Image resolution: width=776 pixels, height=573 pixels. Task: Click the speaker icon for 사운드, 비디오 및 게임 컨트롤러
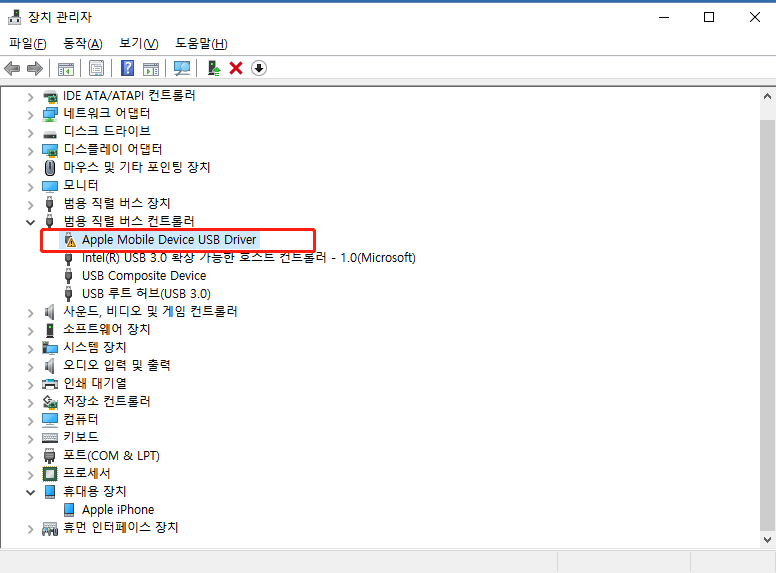(49, 312)
